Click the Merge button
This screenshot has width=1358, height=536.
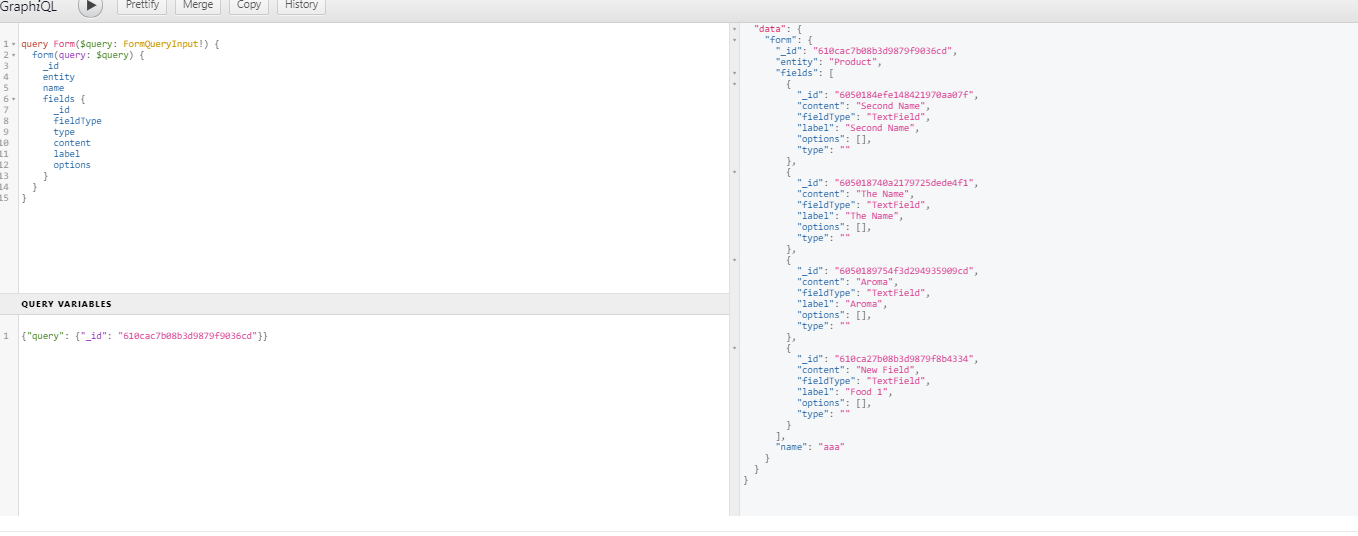click(x=198, y=5)
